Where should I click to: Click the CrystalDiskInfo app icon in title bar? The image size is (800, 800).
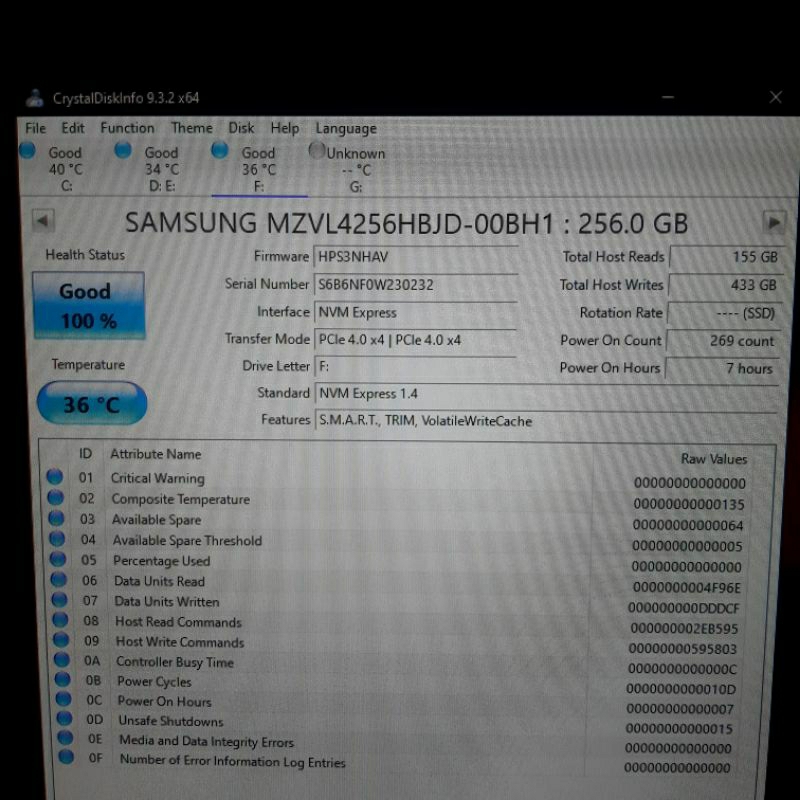pyautogui.click(x=35, y=97)
